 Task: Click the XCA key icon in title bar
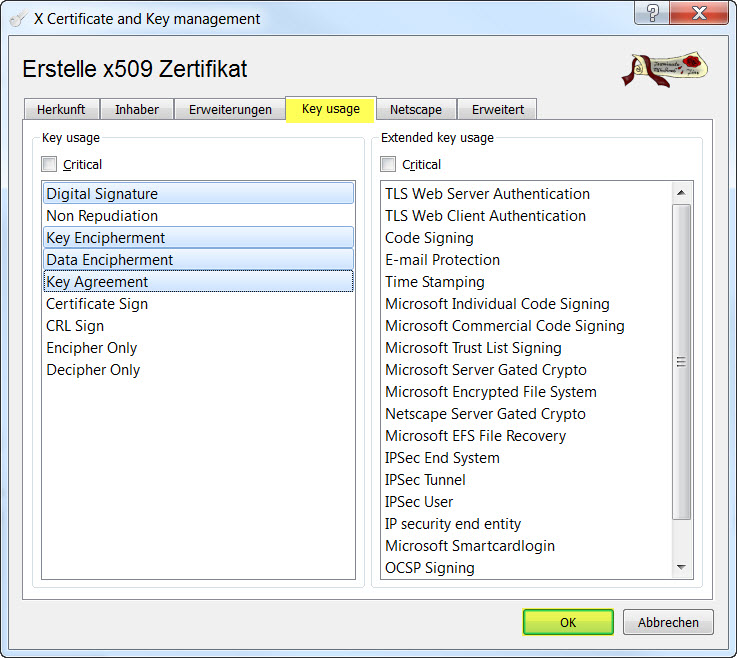point(18,18)
